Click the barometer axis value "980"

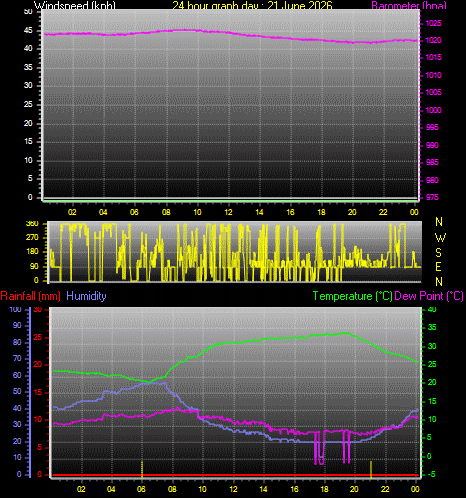pos(432,180)
